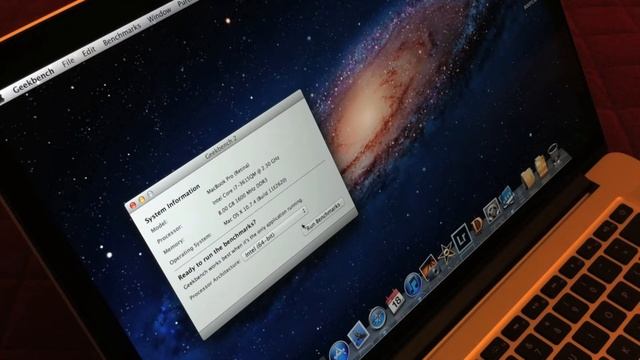Open the gray gear utility icon in Dock

point(491,211)
